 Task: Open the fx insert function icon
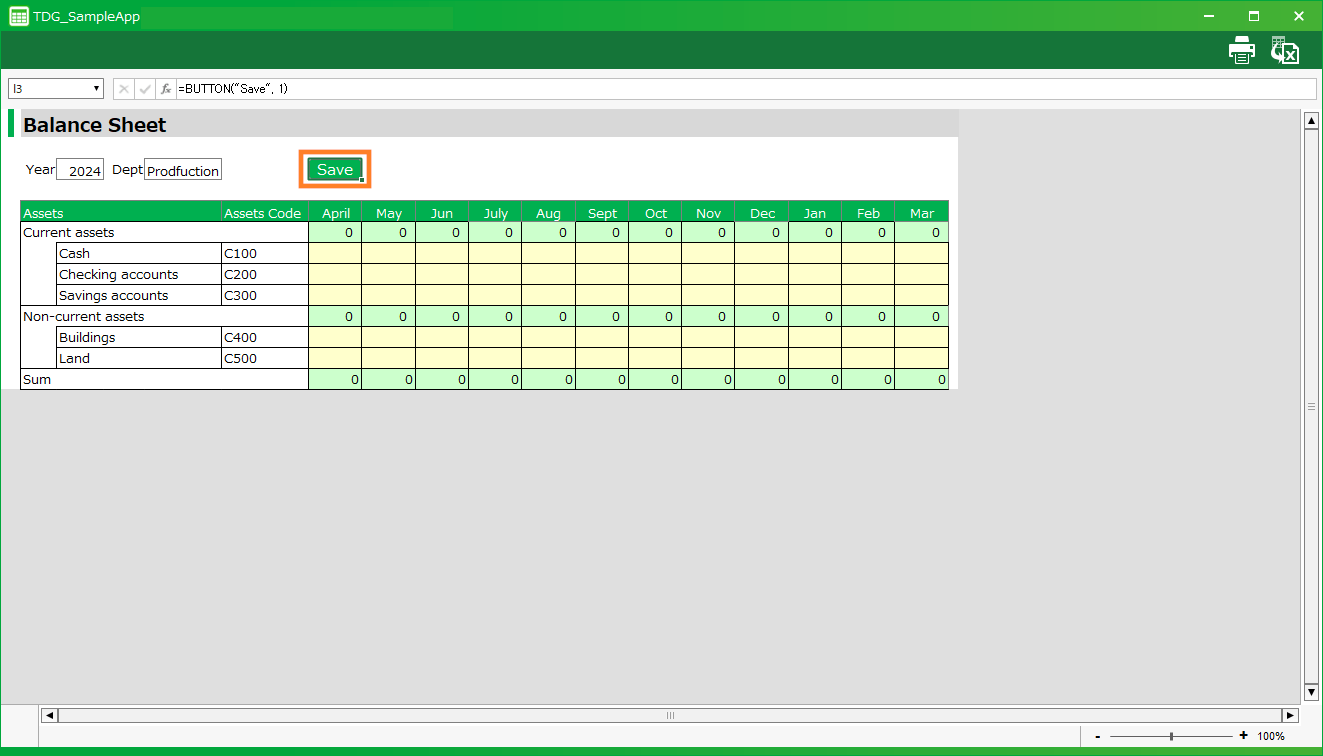click(x=166, y=89)
